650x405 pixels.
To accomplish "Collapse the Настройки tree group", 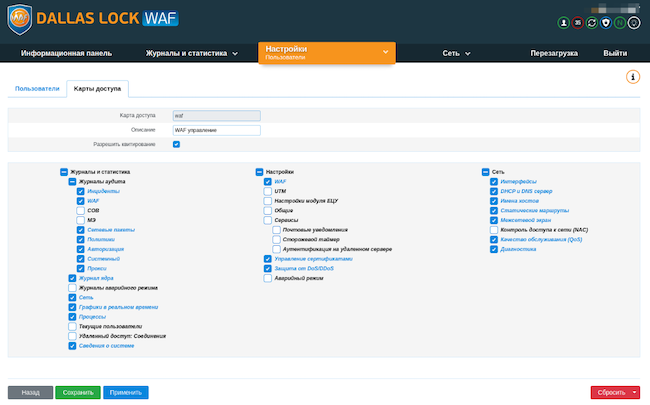I will click(260, 172).
